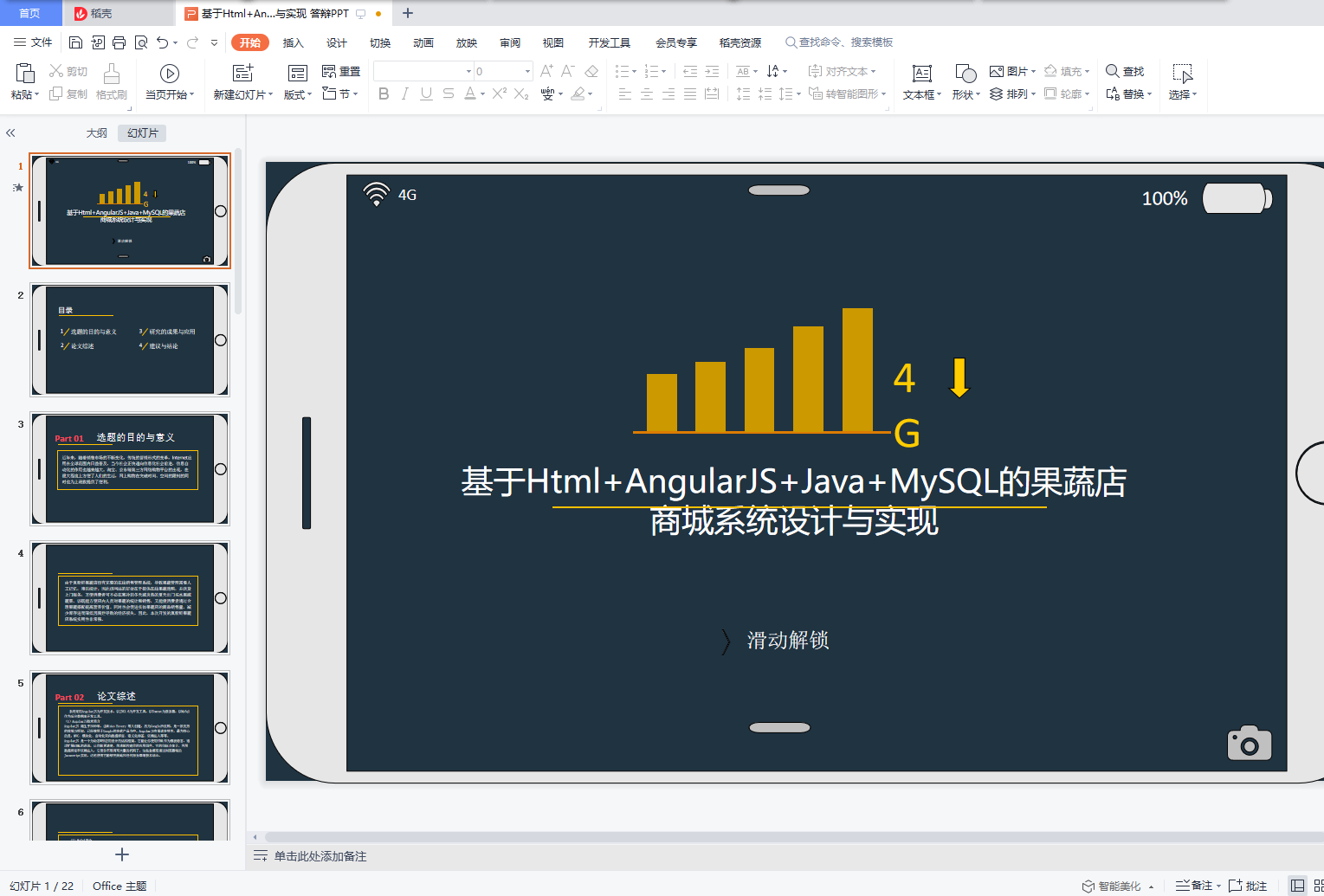The width and height of the screenshot is (1324, 896).
Task: Toggle italic formatting
Action: pyautogui.click(x=405, y=93)
